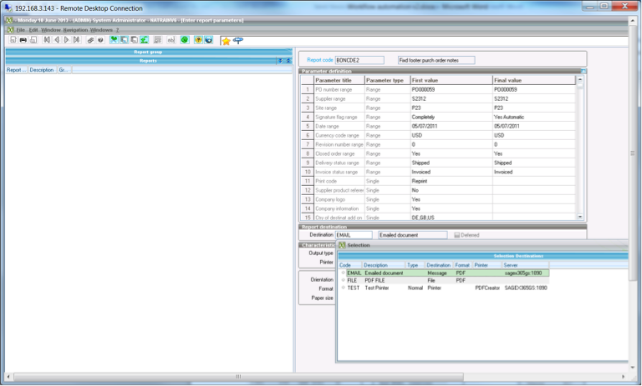
Task: Click the Remote Desktop Connection title icon
Action: pyautogui.click(x=8, y=8)
